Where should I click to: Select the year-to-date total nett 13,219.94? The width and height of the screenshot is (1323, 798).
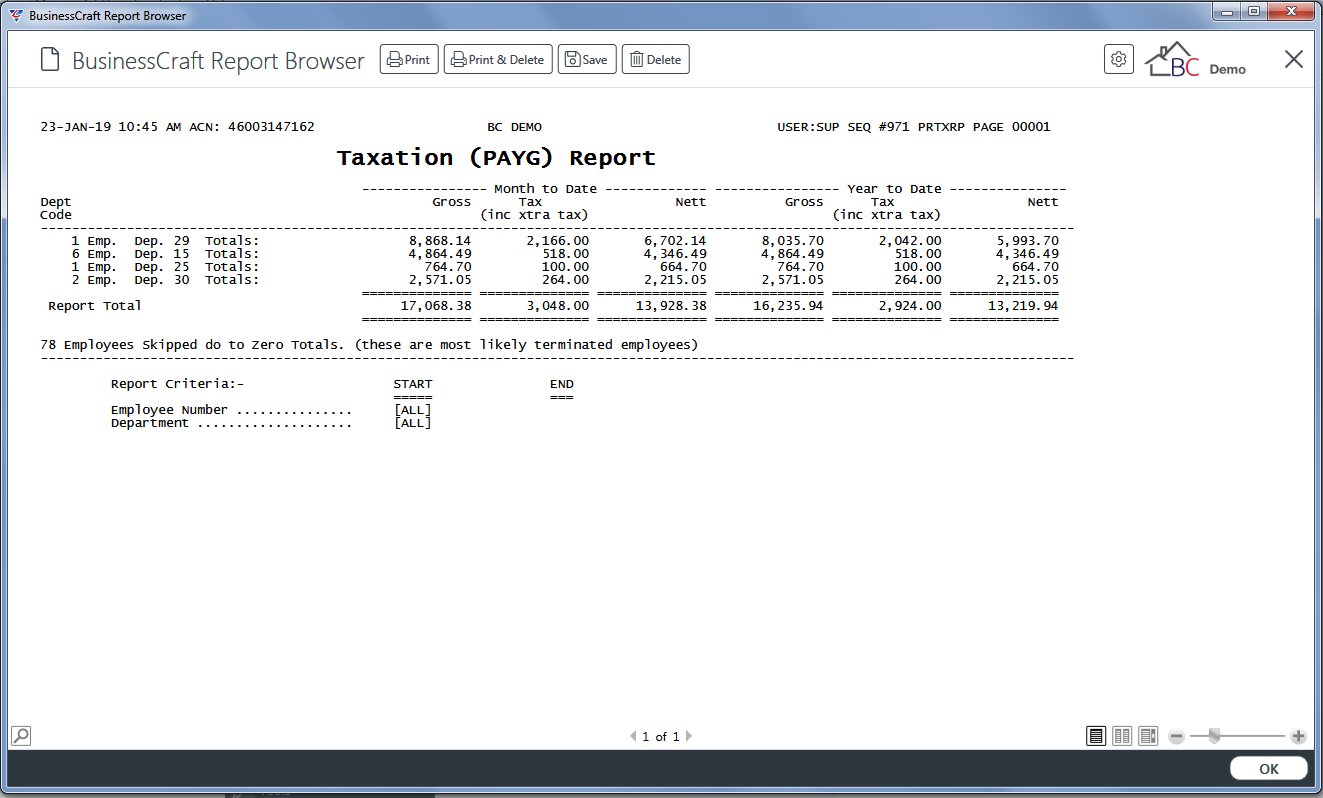(x=1023, y=306)
